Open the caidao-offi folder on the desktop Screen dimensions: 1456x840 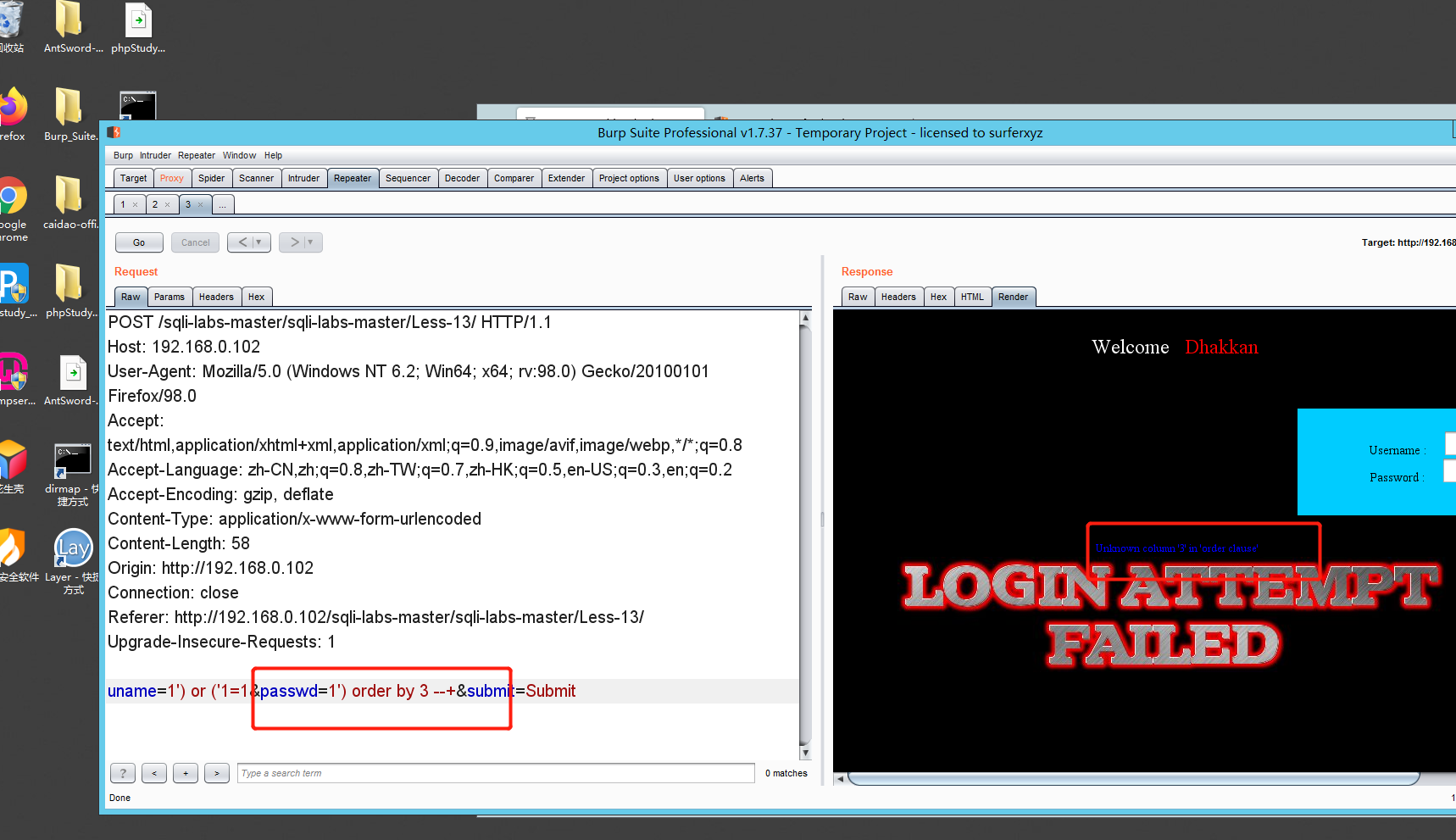(x=70, y=203)
